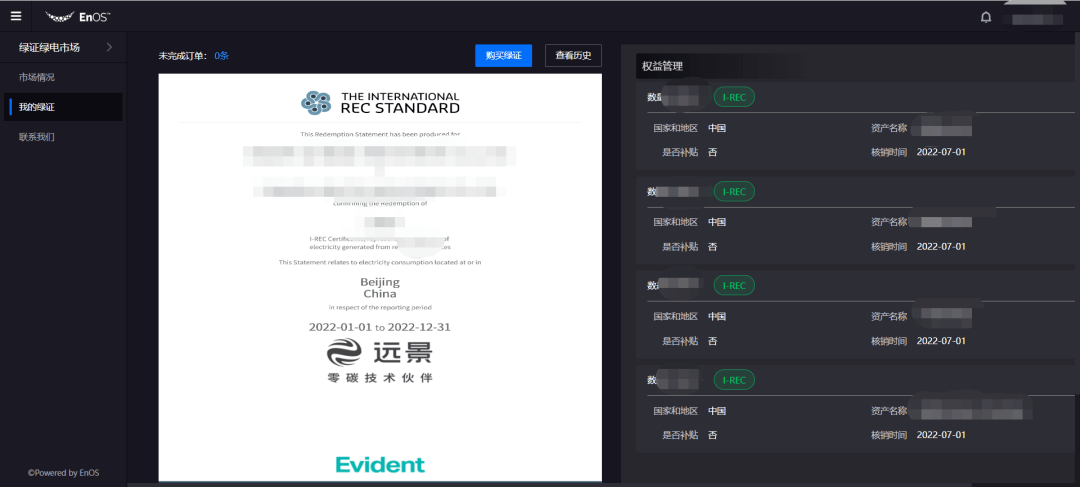
Task: Click the second card's I-REC tag
Action: (x=734, y=192)
